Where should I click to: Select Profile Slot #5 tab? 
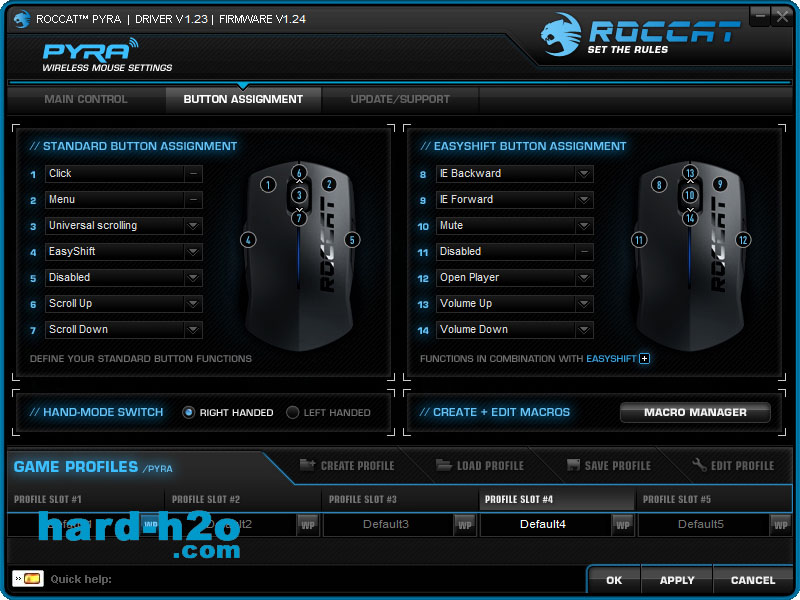[x=714, y=499]
